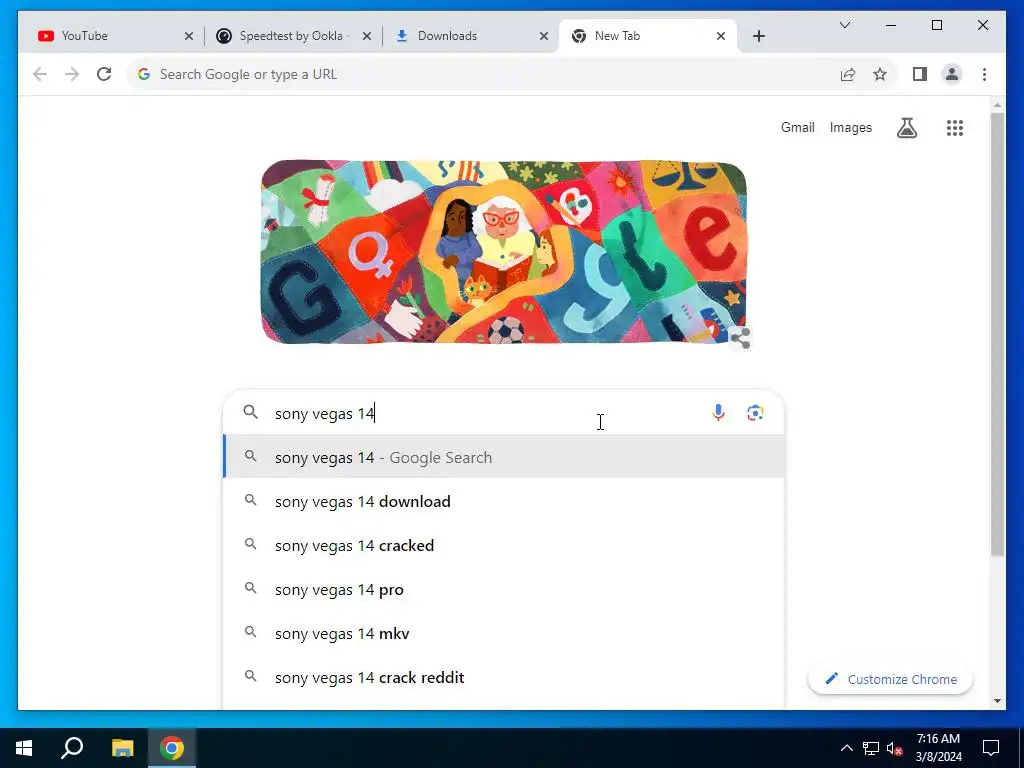The height and width of the screenshot is (768, 1024).
Task: Share the Google Doodle
Action: click(x=740, y=338)
